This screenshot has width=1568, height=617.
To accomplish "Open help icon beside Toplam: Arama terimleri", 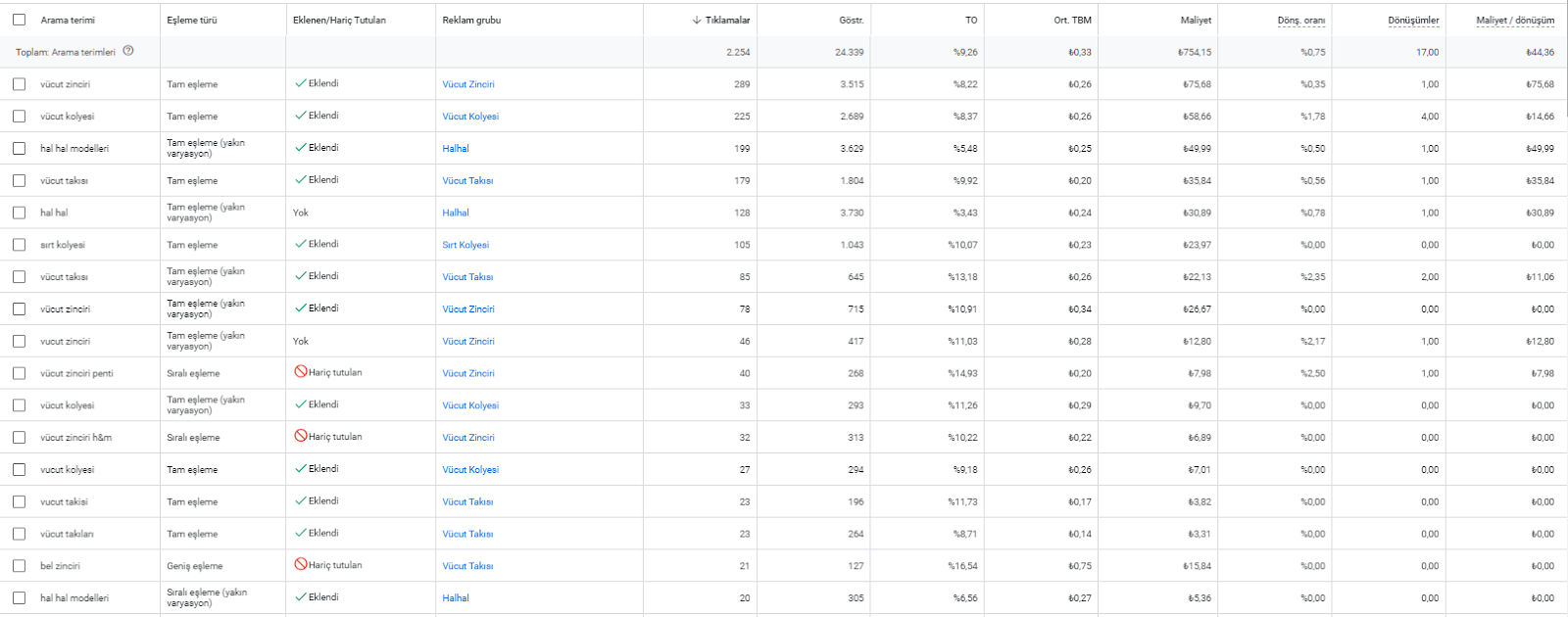I will [x=128, y=51].
